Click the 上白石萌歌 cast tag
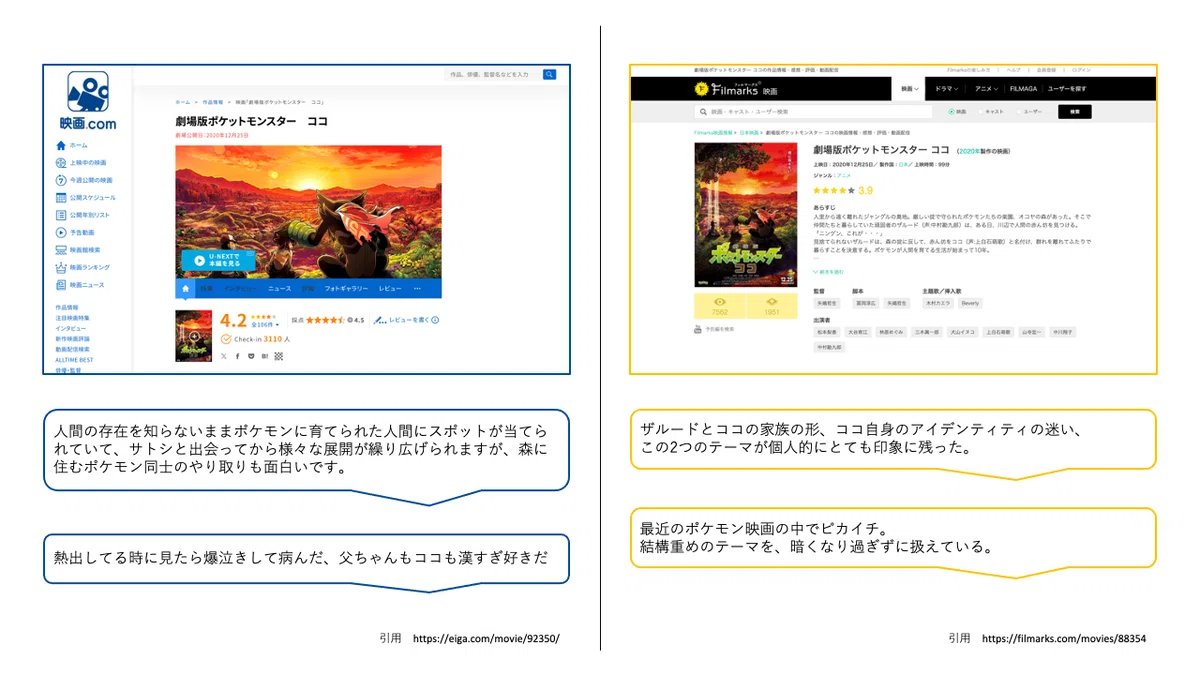Image resolution: width=1200 pixels, height=675 pixels. (998, 332)
